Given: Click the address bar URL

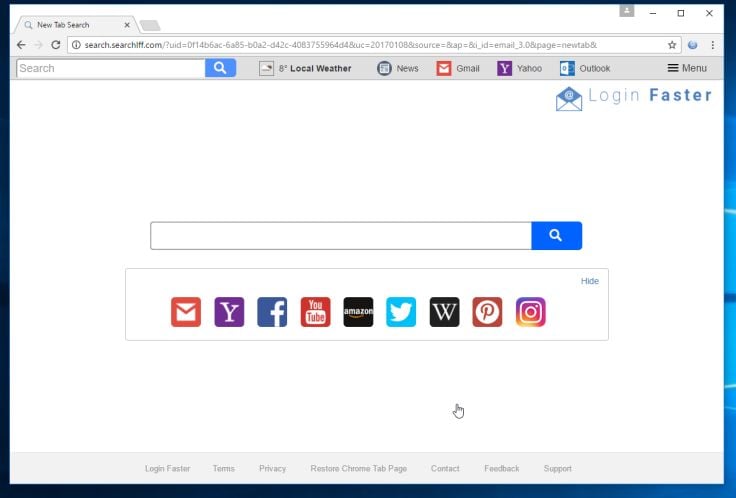Looking at the screenshot, I should [340, 45].
